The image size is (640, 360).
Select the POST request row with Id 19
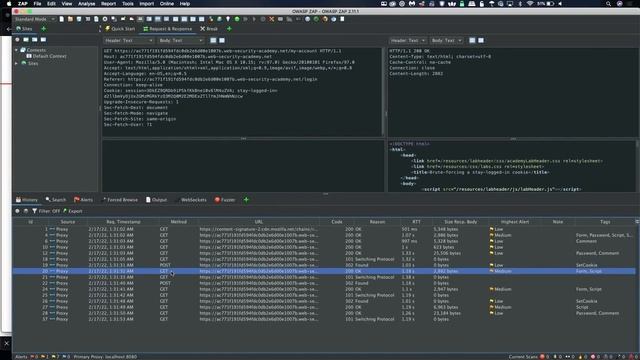click(324, 265)
